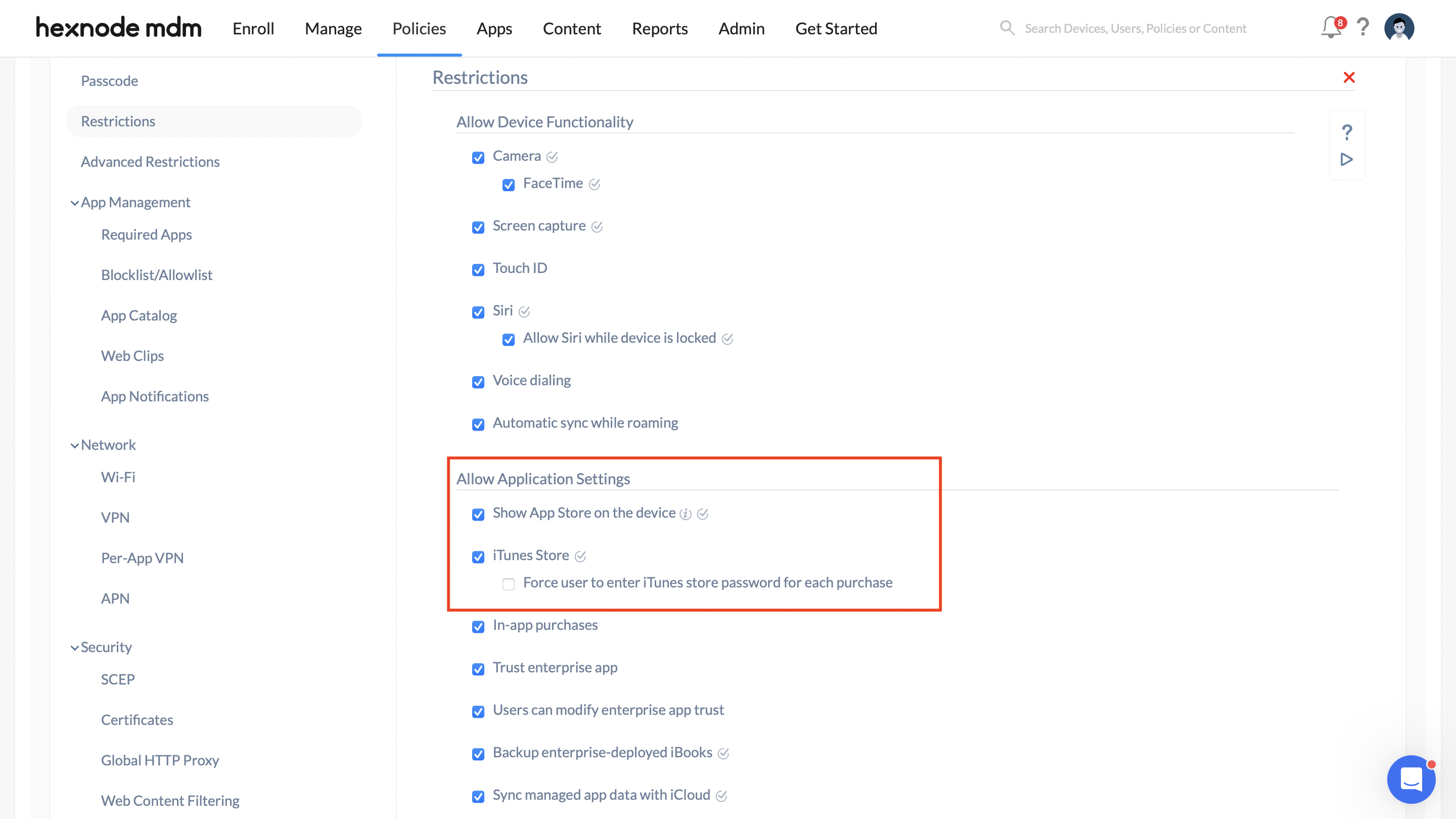The height and width of the screenshot is (819, 1456).
Task: Click supervised icon after Show App Store info
Action: pyautogui.click(x=703, y=514)
